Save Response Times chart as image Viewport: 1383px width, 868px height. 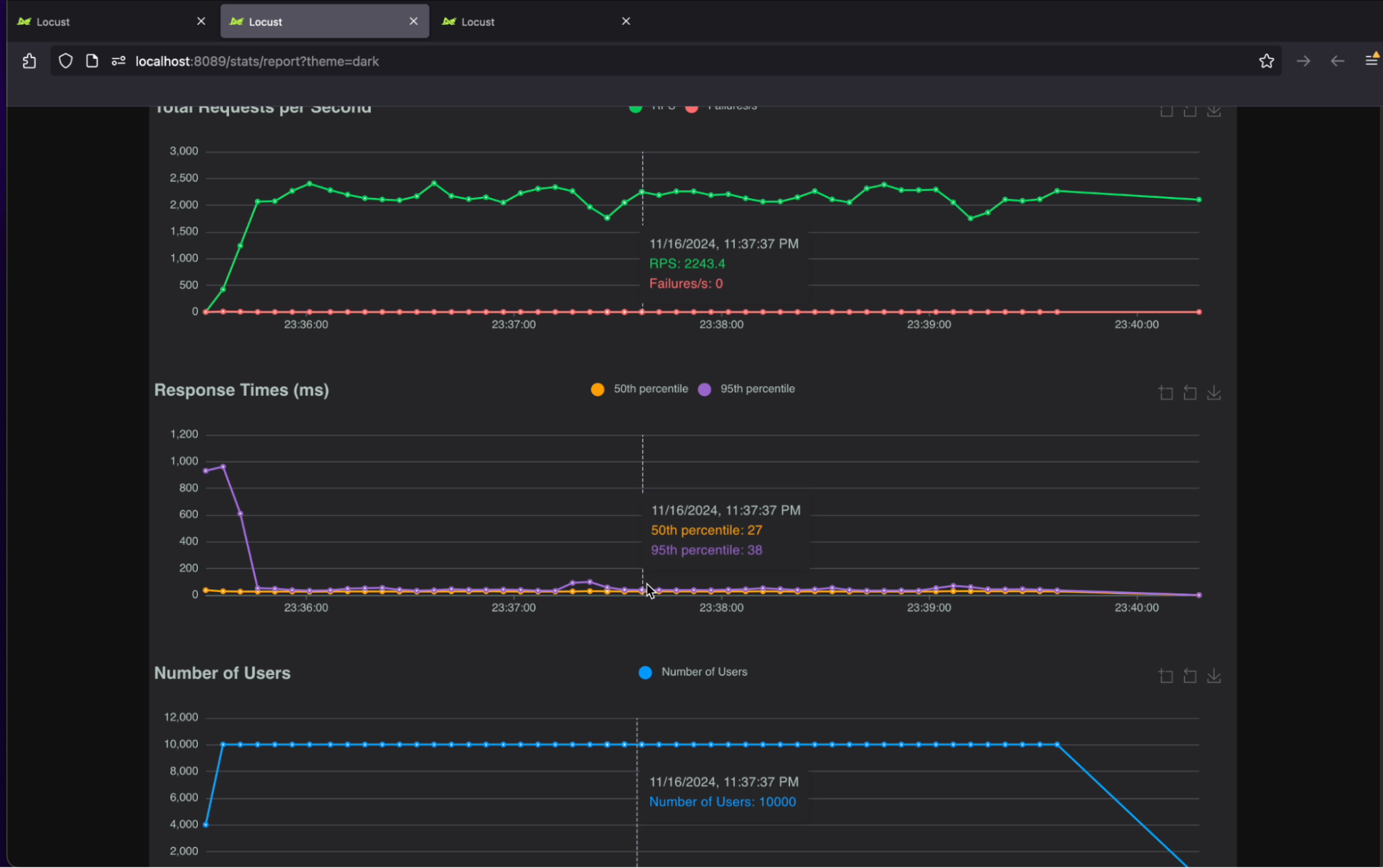click(1213, 393)
